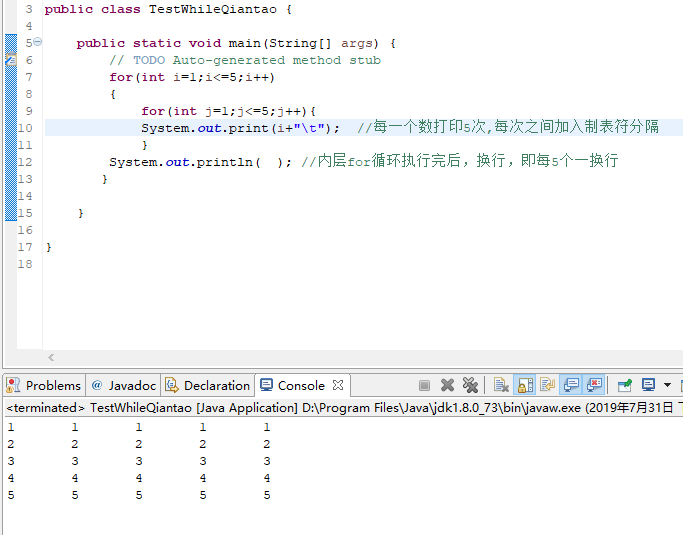Viewport: 683px width, 535px height.
Task: Click line number 3 in the gutter
Action: 29,9
